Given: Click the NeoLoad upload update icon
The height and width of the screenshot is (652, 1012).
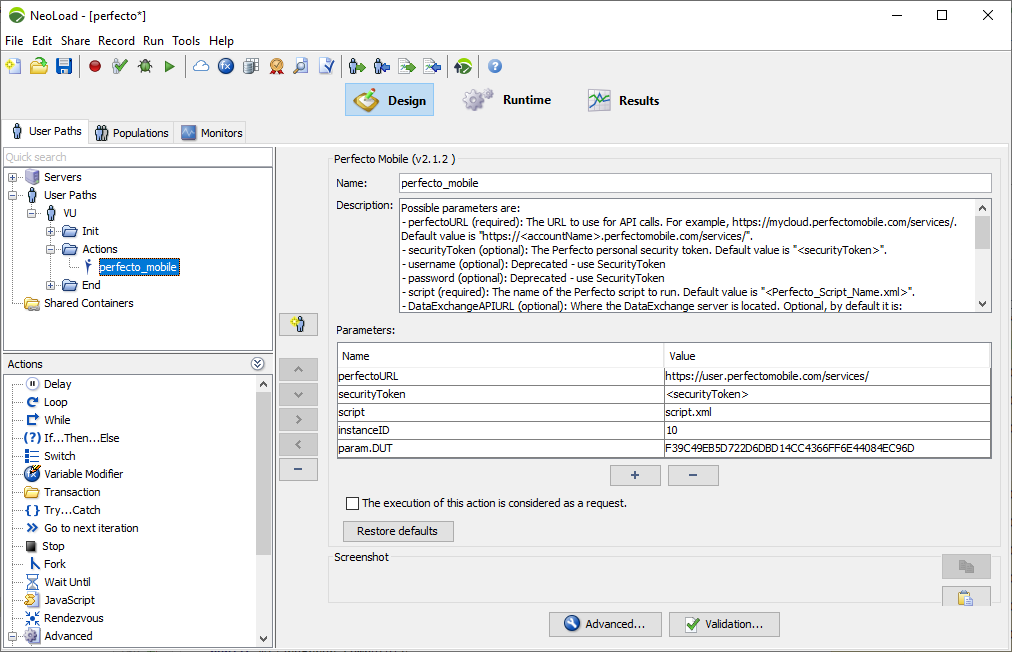Looking at the screenshot, I should coord(463,66).
